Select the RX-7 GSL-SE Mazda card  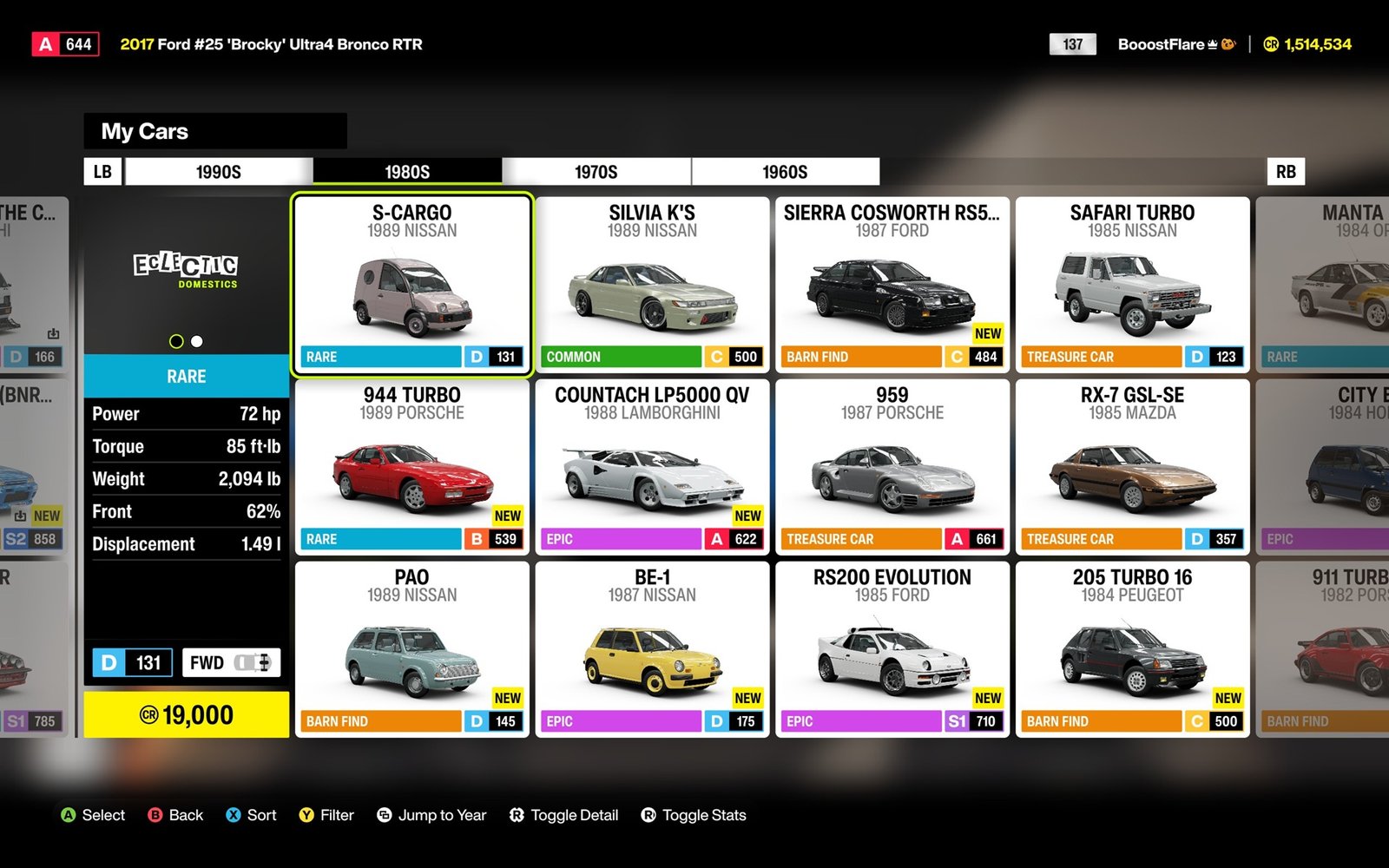click(1133, 467)
